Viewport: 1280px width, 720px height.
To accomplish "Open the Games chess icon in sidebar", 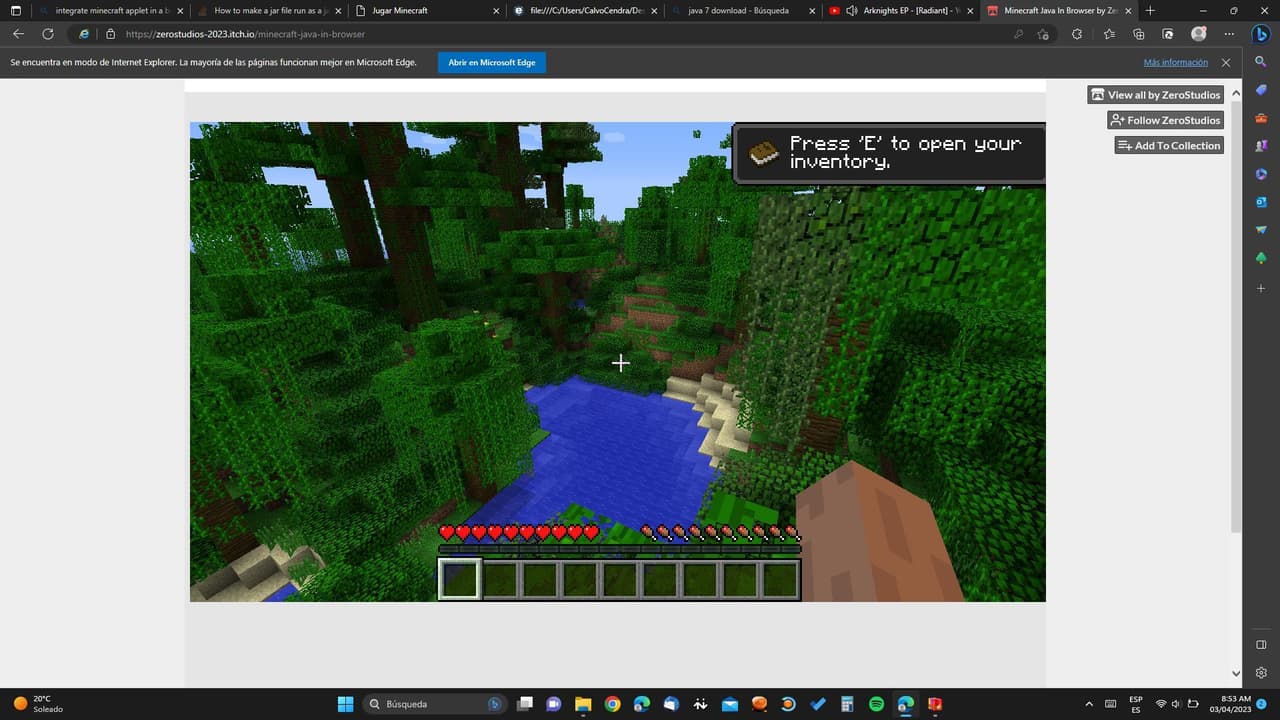I will (1261, 146).
